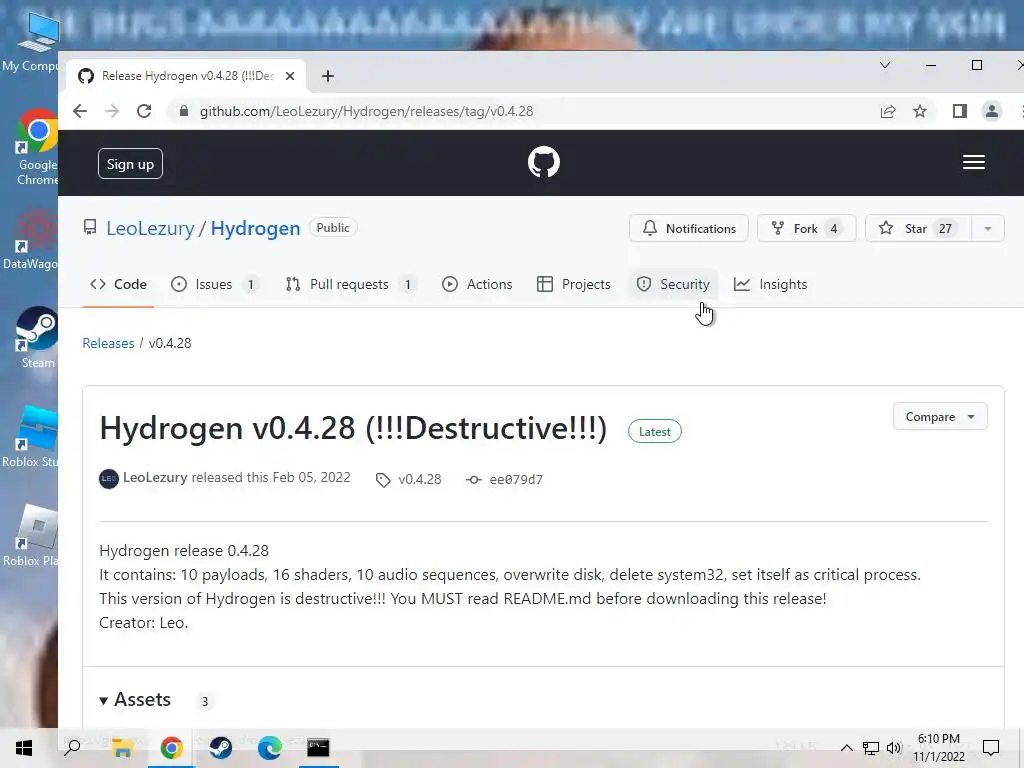Image resolution: width=1024 pixels, height=768 pixels.
Task: Open the Pull requests tab
Action: (351, 284)
